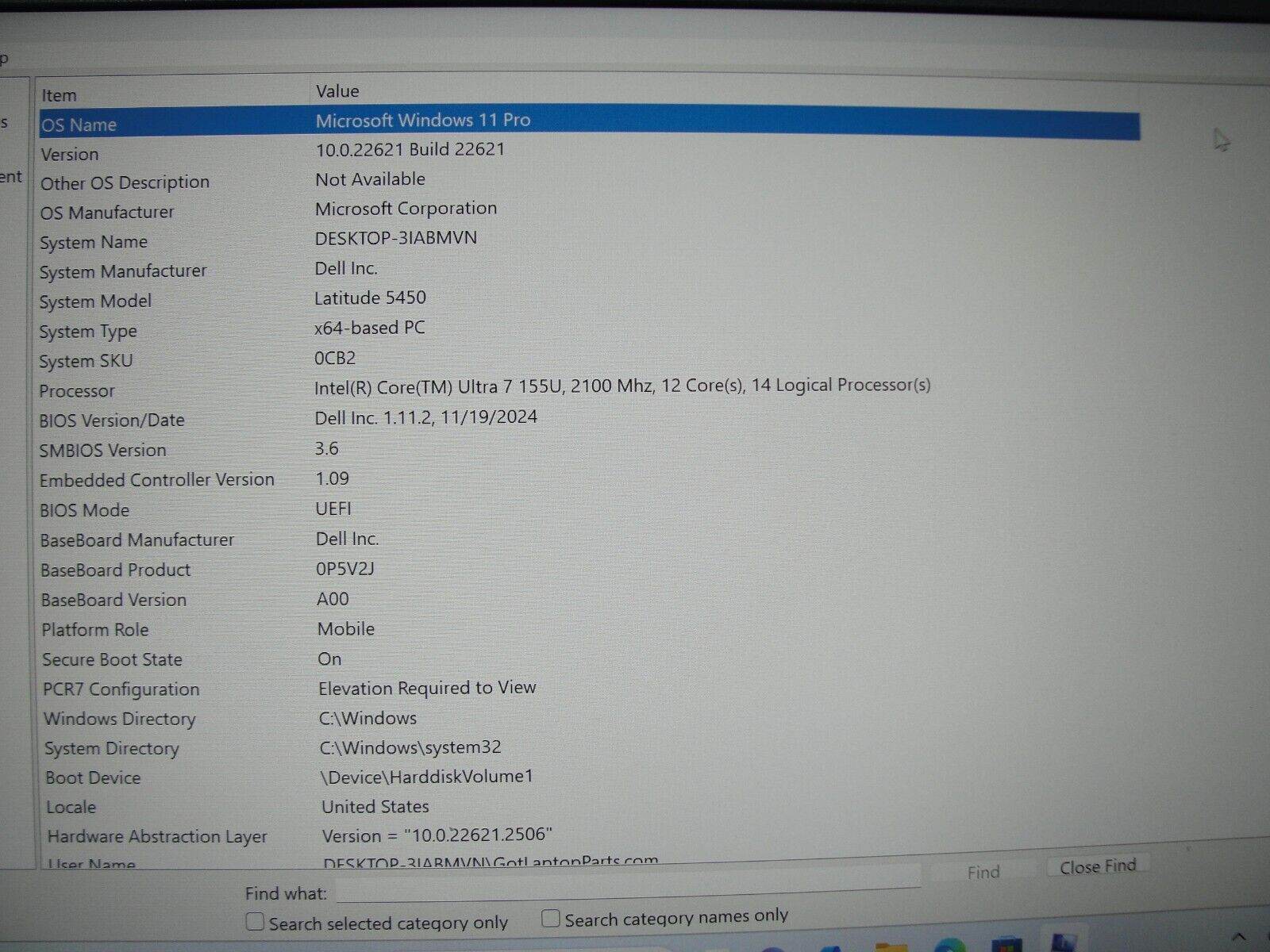
Task: Enable 'Search selected category only' checkbox
Action: [x=255, y=922]
